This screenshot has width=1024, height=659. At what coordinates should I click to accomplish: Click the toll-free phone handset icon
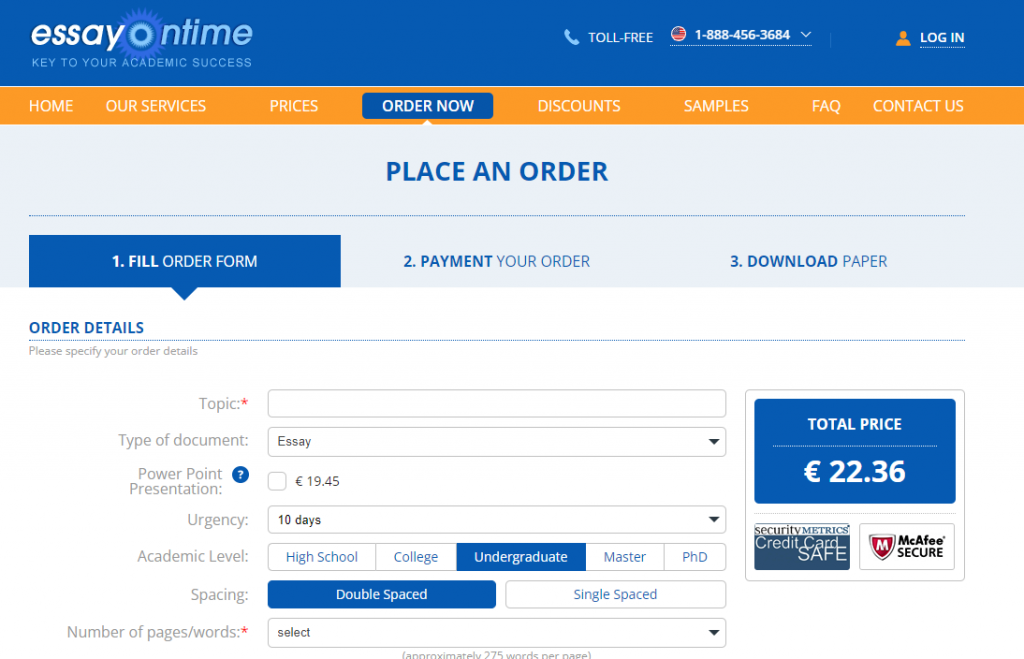[571, 37]
